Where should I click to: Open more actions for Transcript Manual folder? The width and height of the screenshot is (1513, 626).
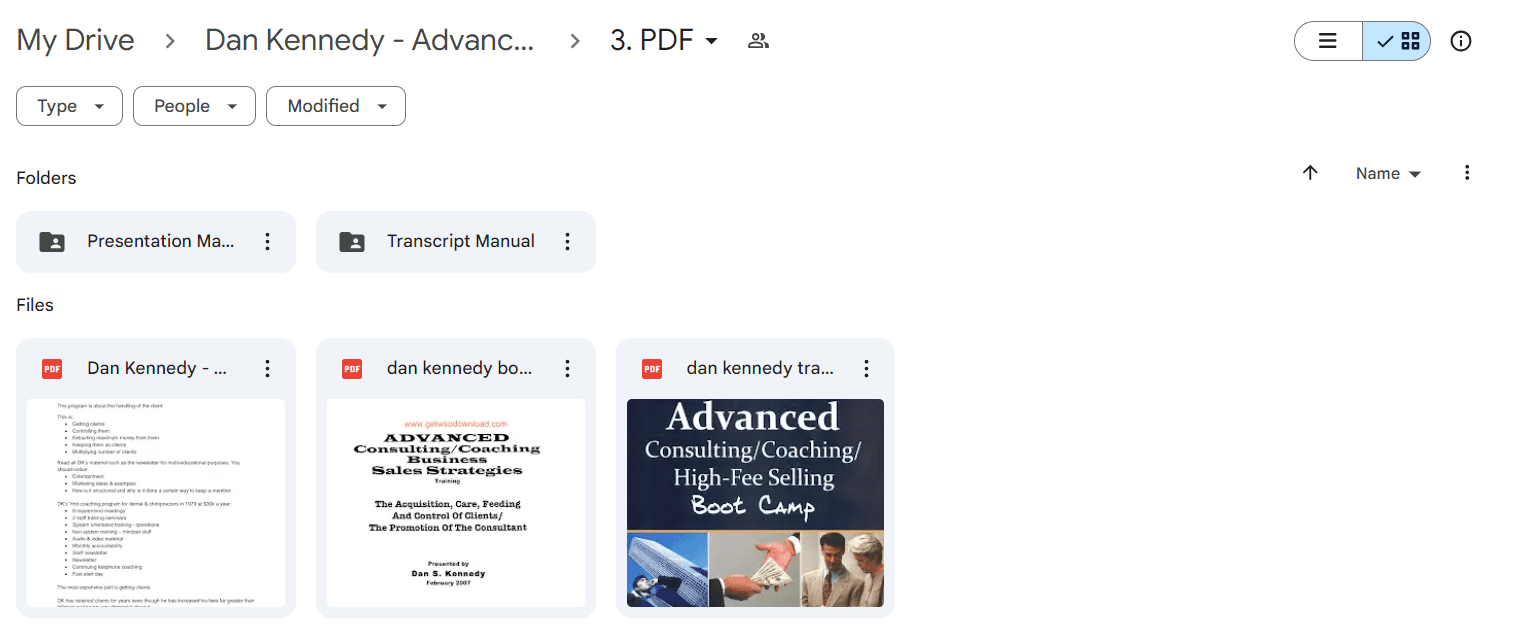click(x=567, y=241)
